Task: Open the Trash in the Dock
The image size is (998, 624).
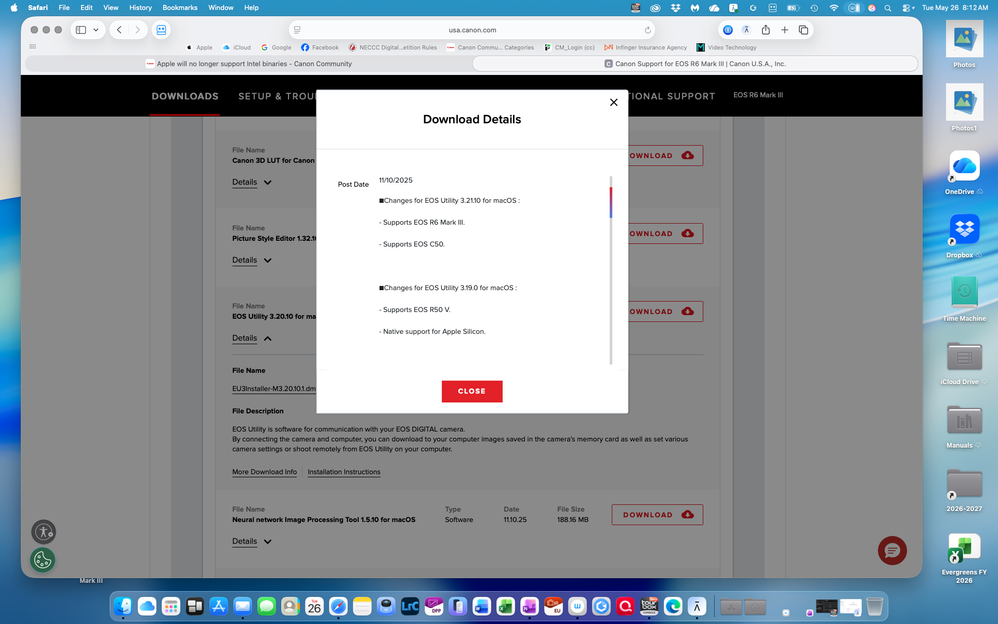Action: coord(875,606)
